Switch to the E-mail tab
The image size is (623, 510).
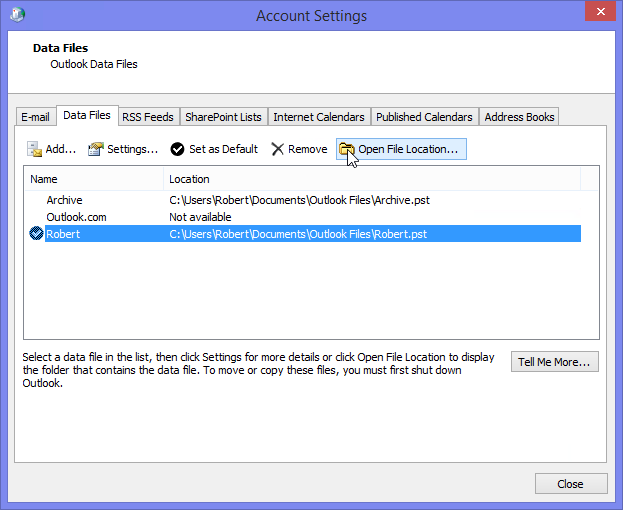pyautogui.click(x=36, y=117)
